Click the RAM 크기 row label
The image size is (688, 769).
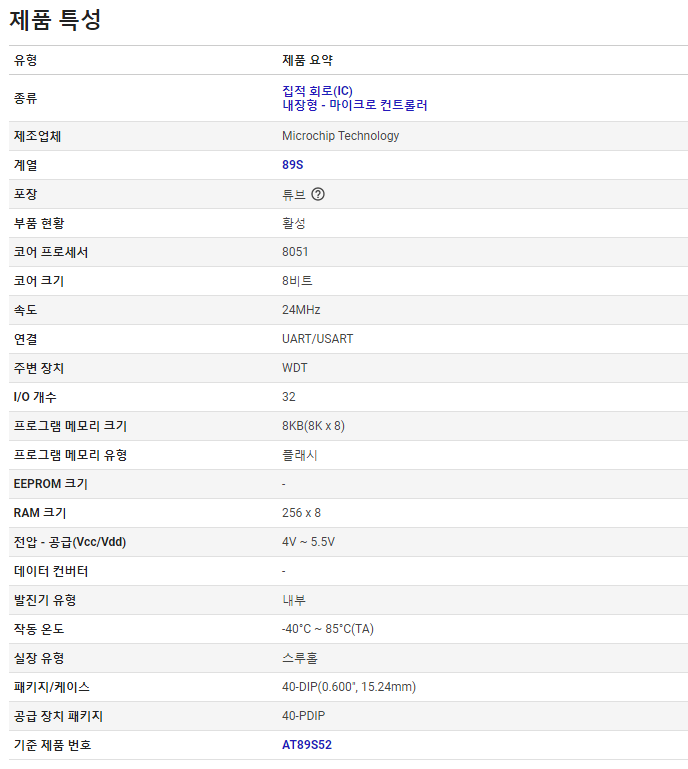(x=40, y=513)
